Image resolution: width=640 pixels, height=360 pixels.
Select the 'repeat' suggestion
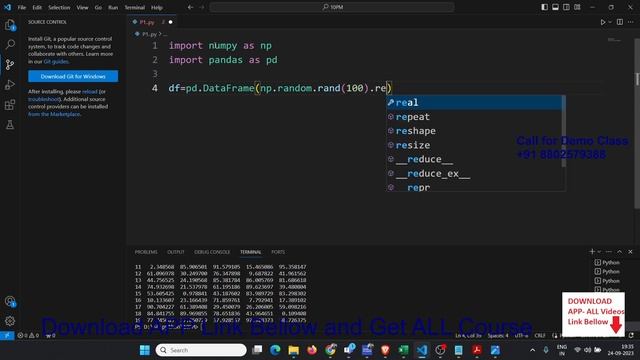[473, 117]
